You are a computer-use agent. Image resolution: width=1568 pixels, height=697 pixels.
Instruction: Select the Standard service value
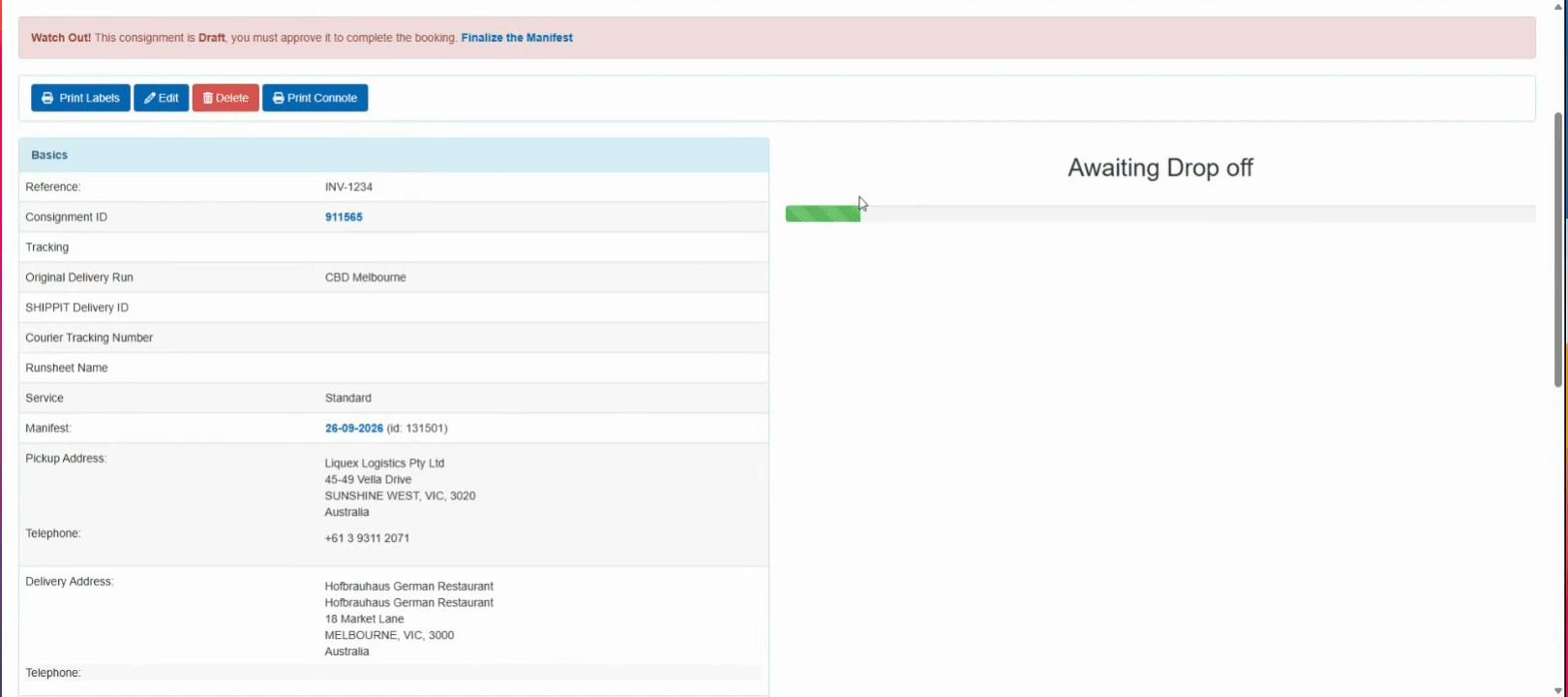click(x=348, y=398)
